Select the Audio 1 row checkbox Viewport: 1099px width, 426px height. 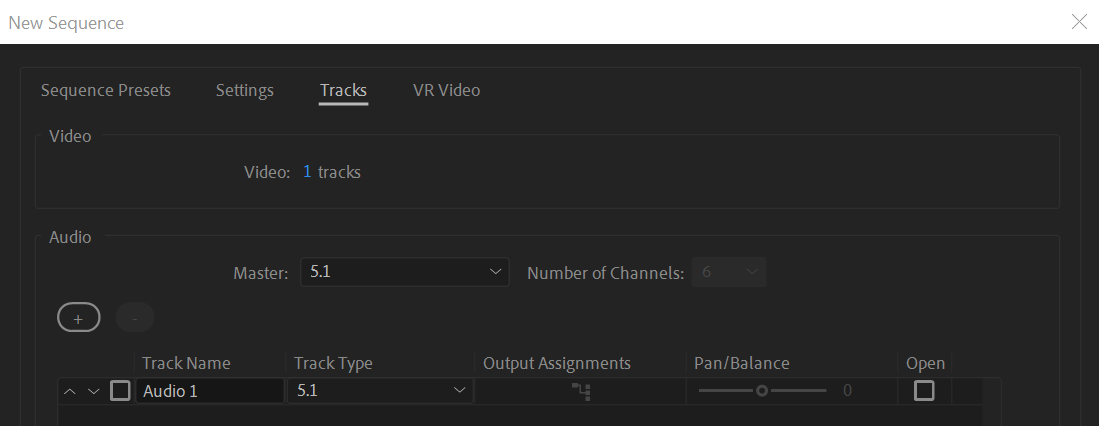point(120,391)
